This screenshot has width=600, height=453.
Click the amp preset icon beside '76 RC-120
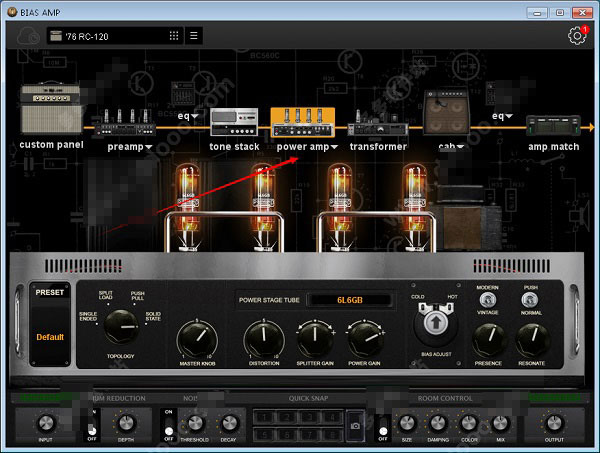[56, 36]
